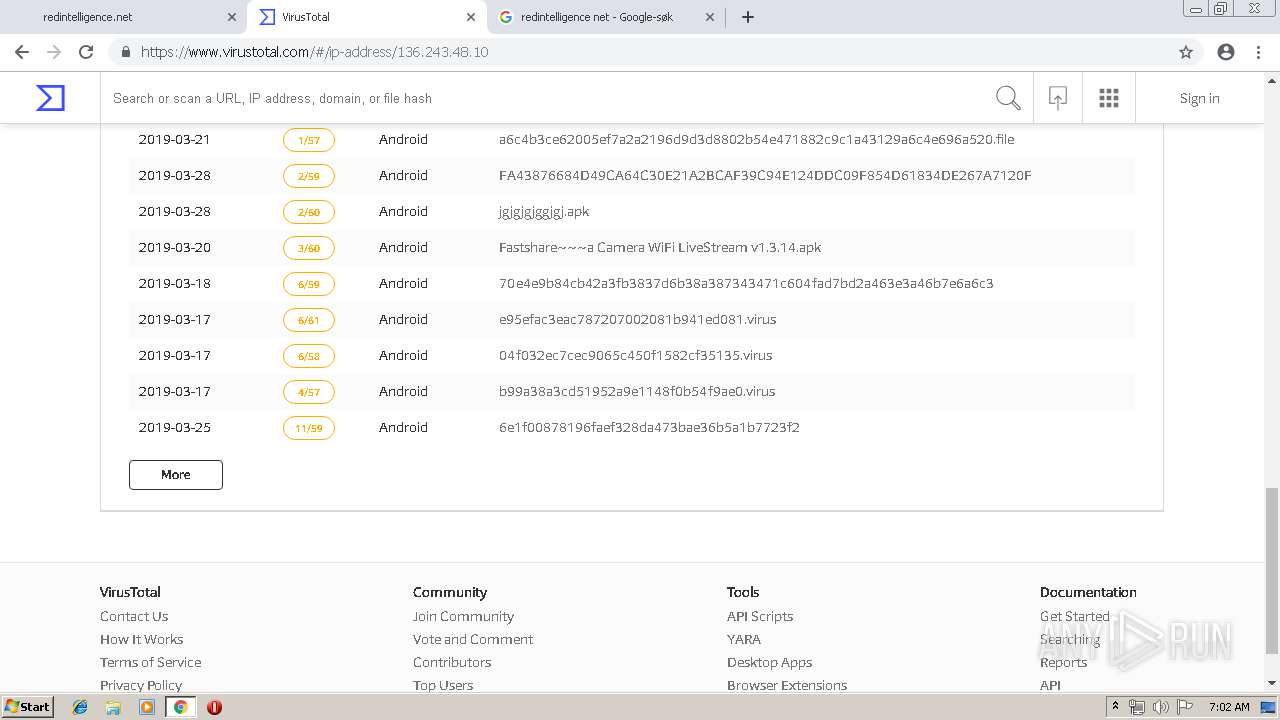This screenshot has height=720, width=1280.
Task: Open the API Scripts link
Action: point(760,616)
